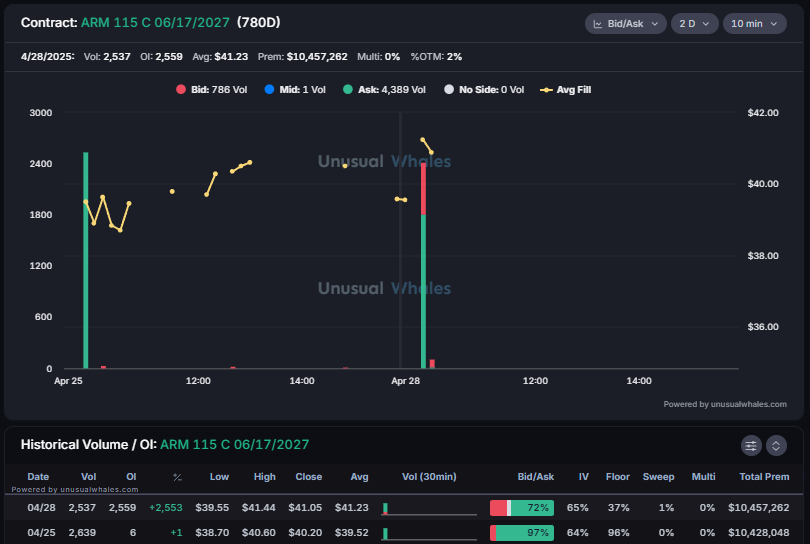Click the Apr 25 axis label
810x544 pixels.
pyautogui.click(x=68, y=381)
